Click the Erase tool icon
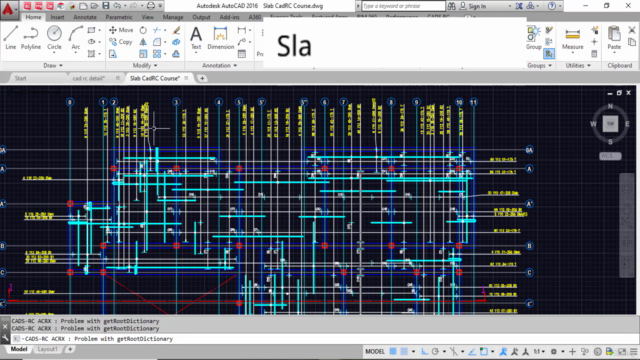640x360 pixels. point(176,30)
